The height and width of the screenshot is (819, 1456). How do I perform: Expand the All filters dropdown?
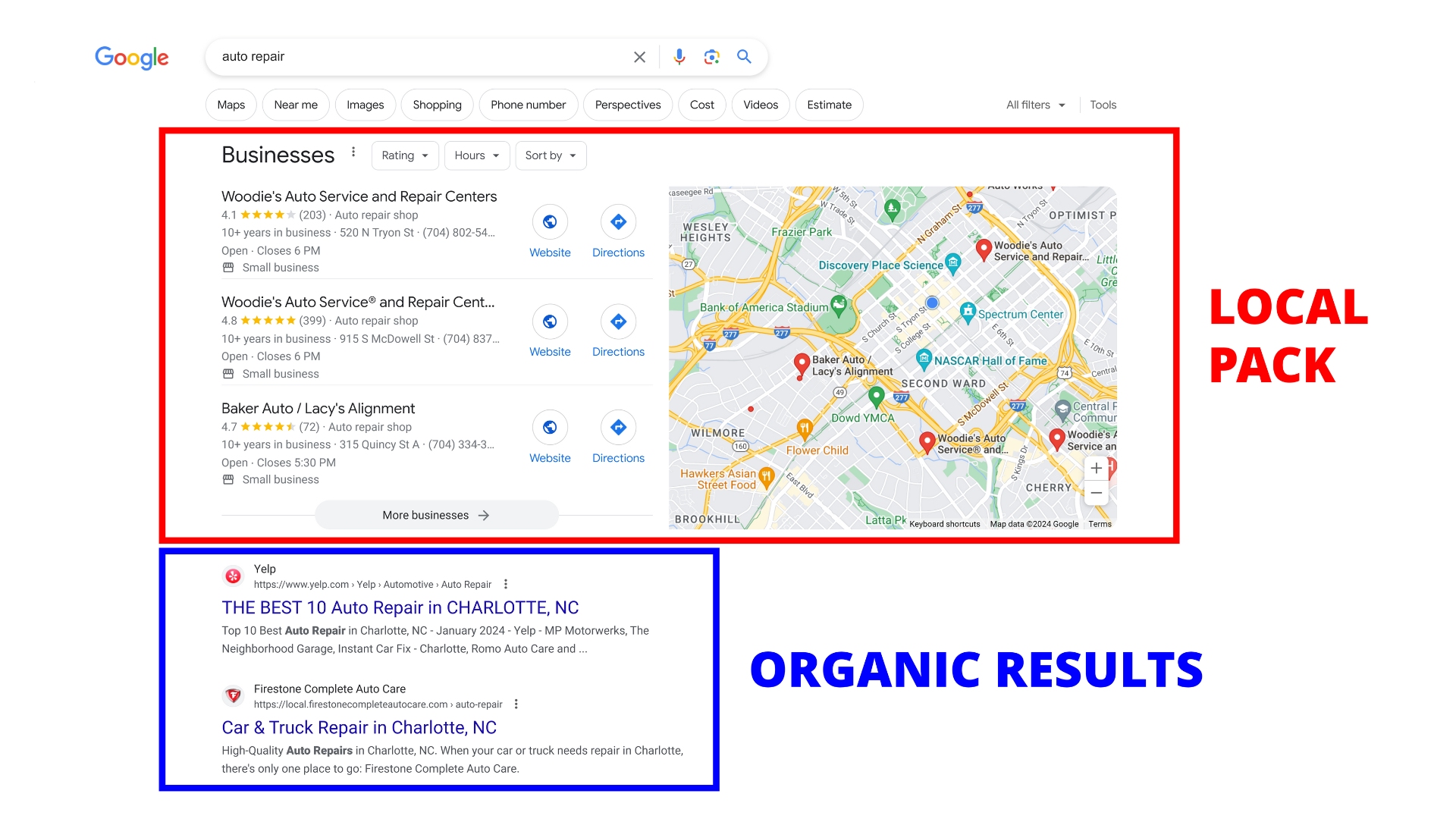1036,105
